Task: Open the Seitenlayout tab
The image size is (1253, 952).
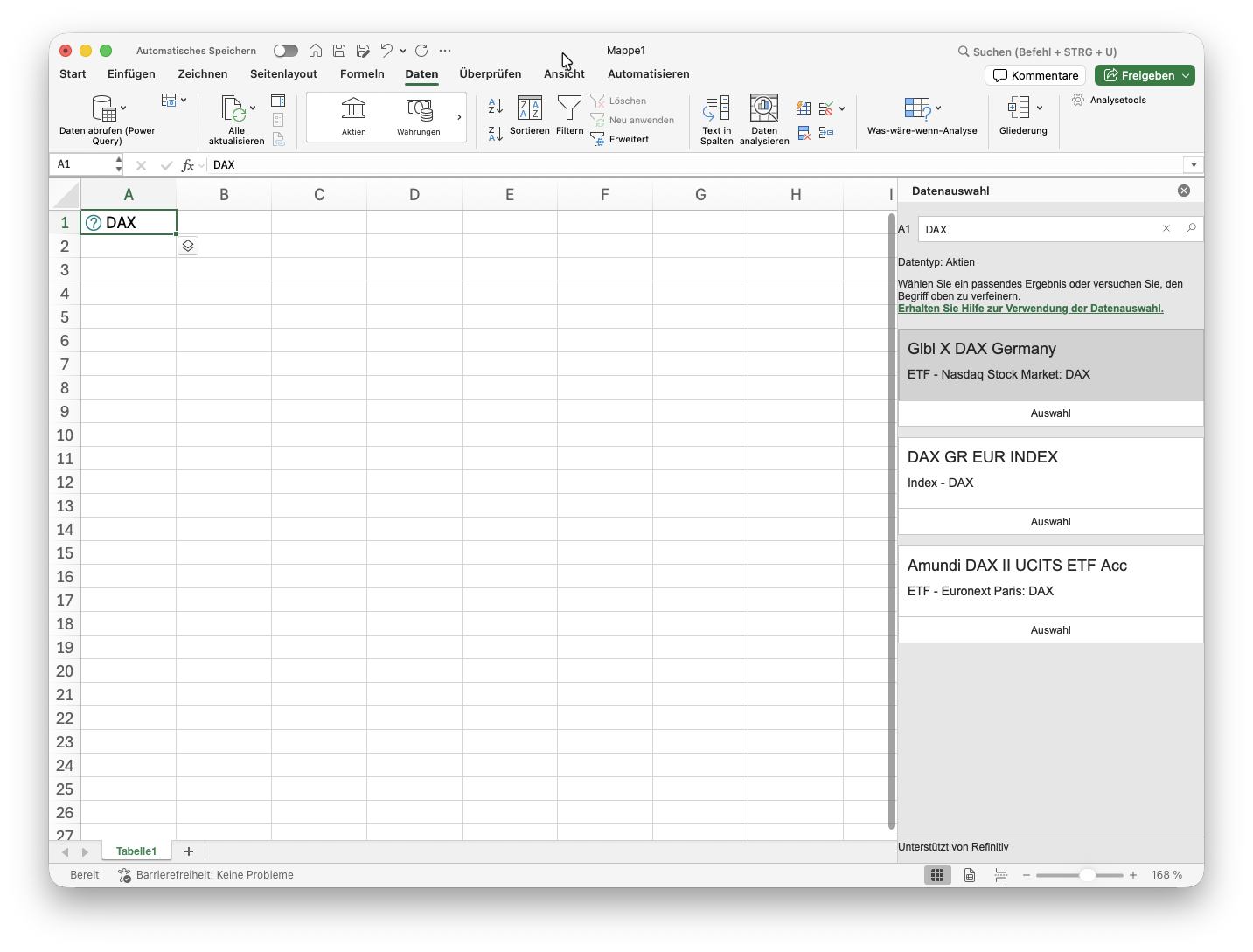Action: point(283,74)
